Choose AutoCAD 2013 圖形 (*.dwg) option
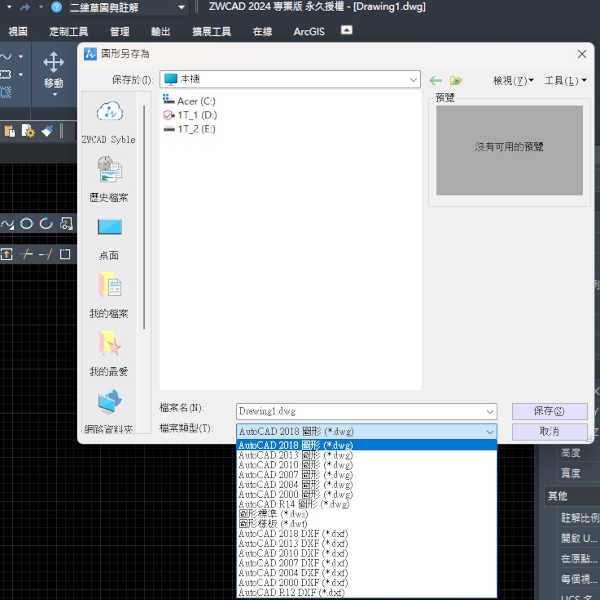Screen dimensions: 600x600 [x=367, y=455]
